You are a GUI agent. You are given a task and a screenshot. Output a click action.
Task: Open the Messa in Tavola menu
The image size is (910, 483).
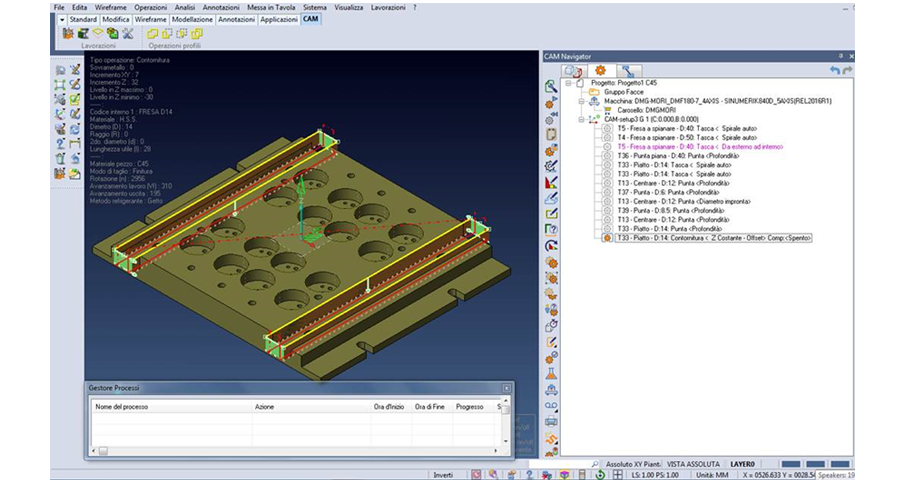(271, 8)
